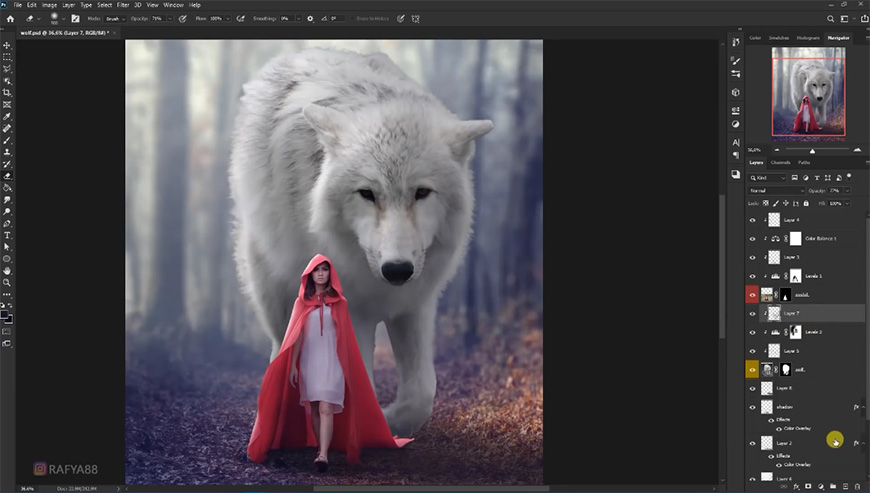Hide the shadow layer eye

[752, 407]
